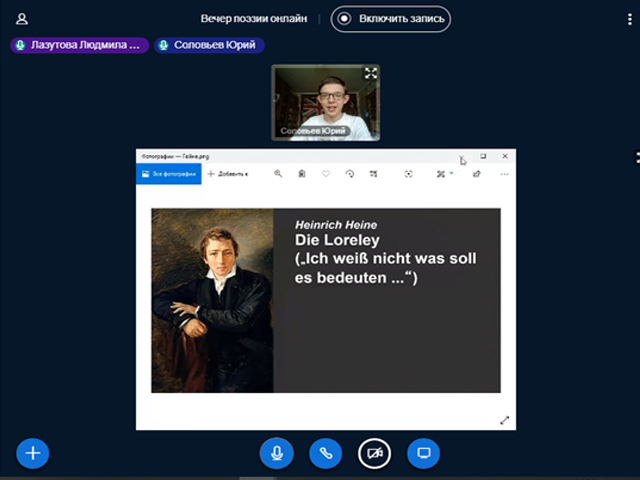Toggle the webcam off button
This screenshot has height=480, width=640.
pos(375,453)
